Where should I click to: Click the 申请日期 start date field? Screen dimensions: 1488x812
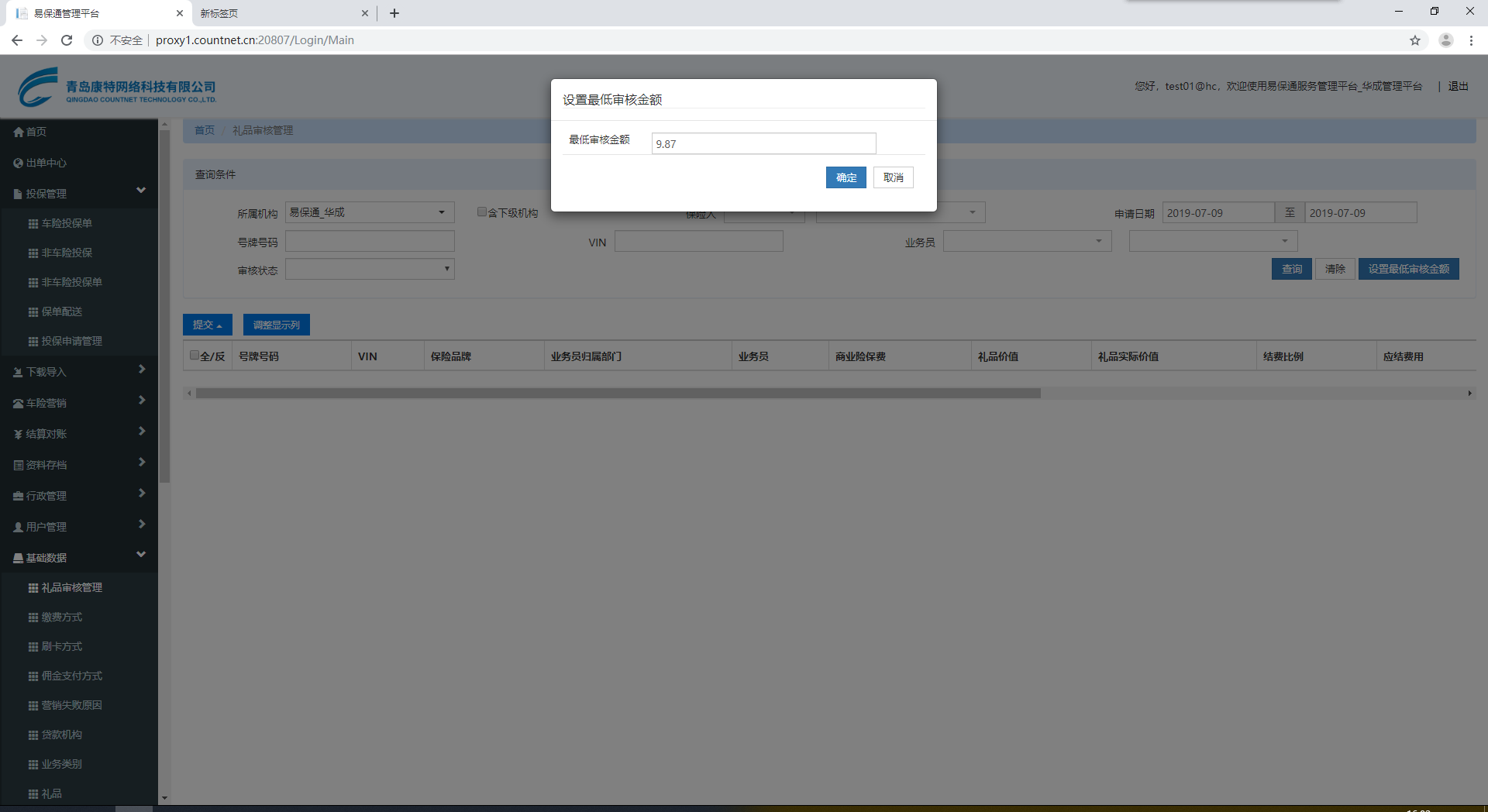tap(1218, 212)
